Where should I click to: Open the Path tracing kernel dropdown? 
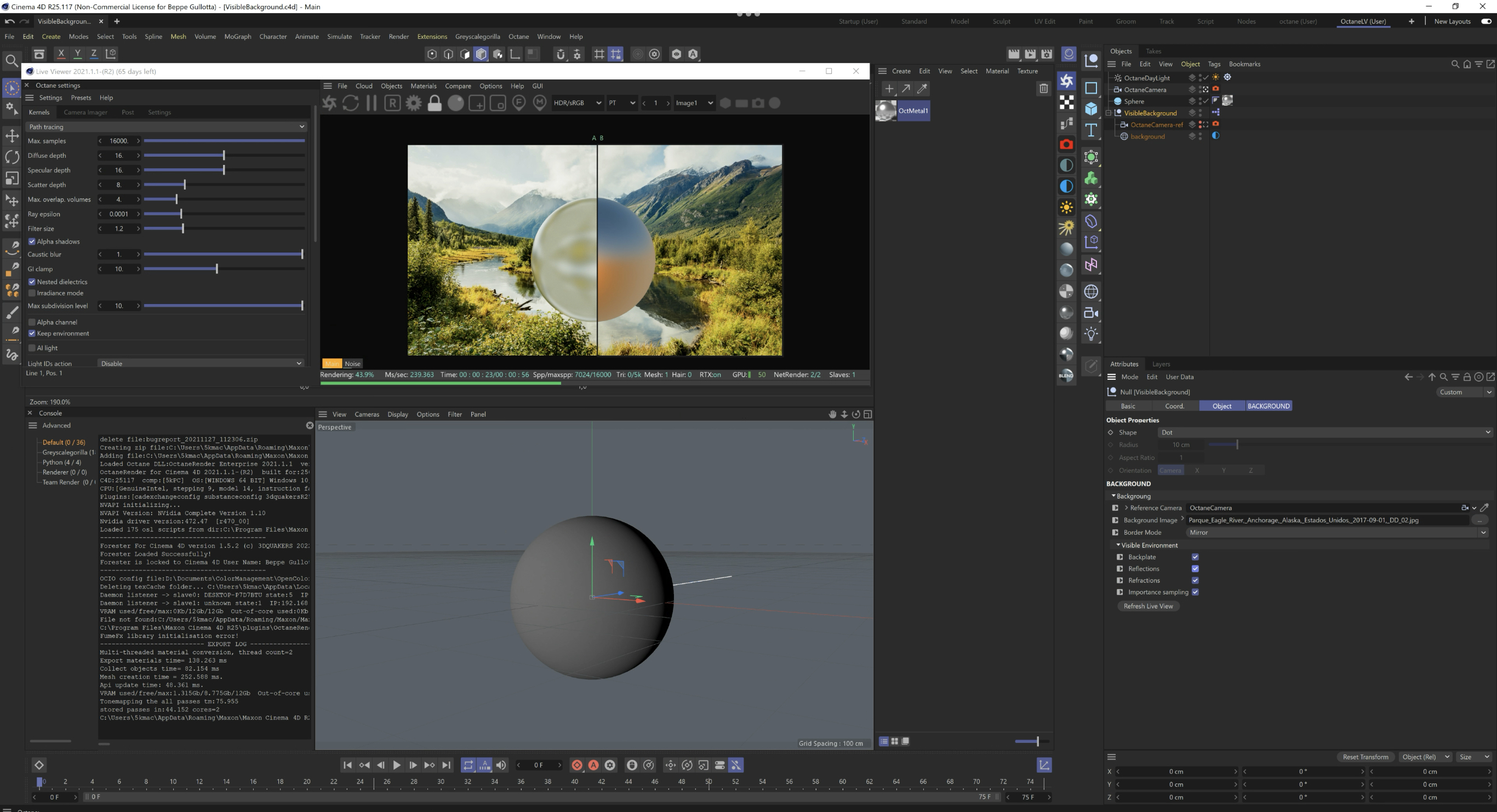(166, 127)
